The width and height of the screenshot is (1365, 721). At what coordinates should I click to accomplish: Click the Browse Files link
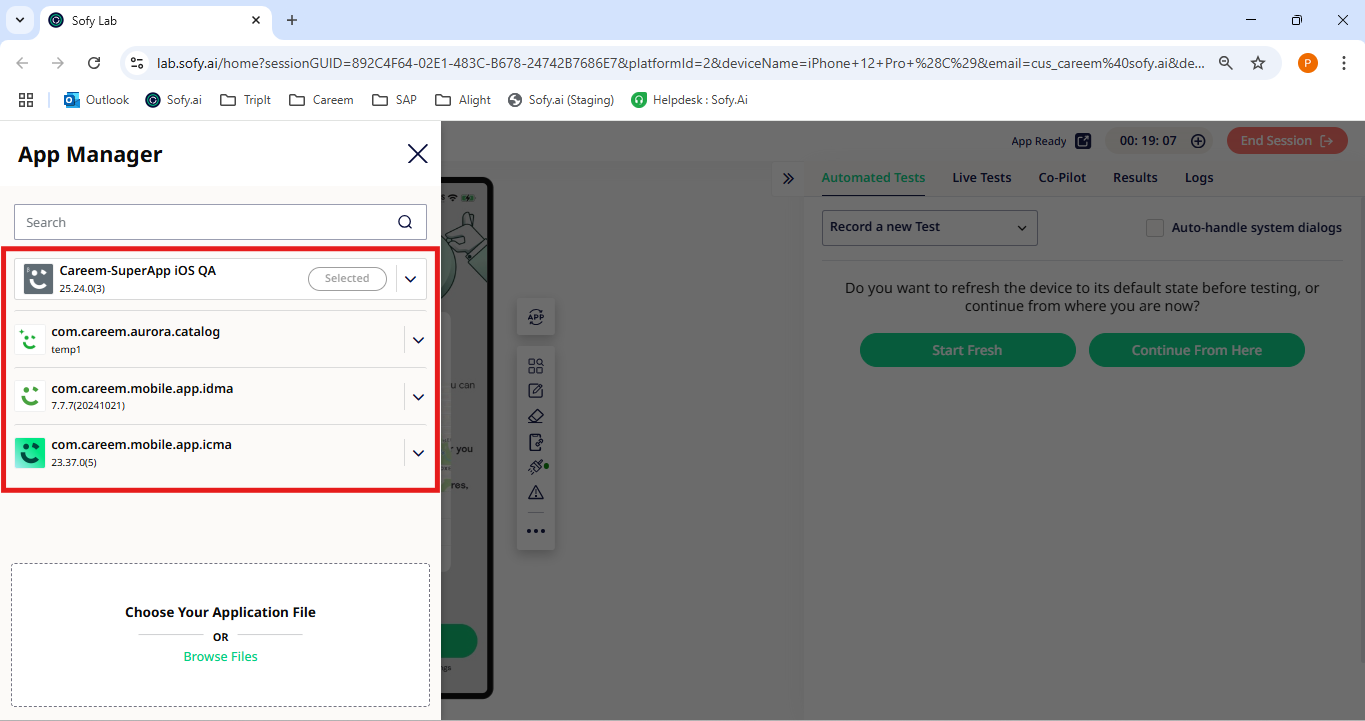220,657
